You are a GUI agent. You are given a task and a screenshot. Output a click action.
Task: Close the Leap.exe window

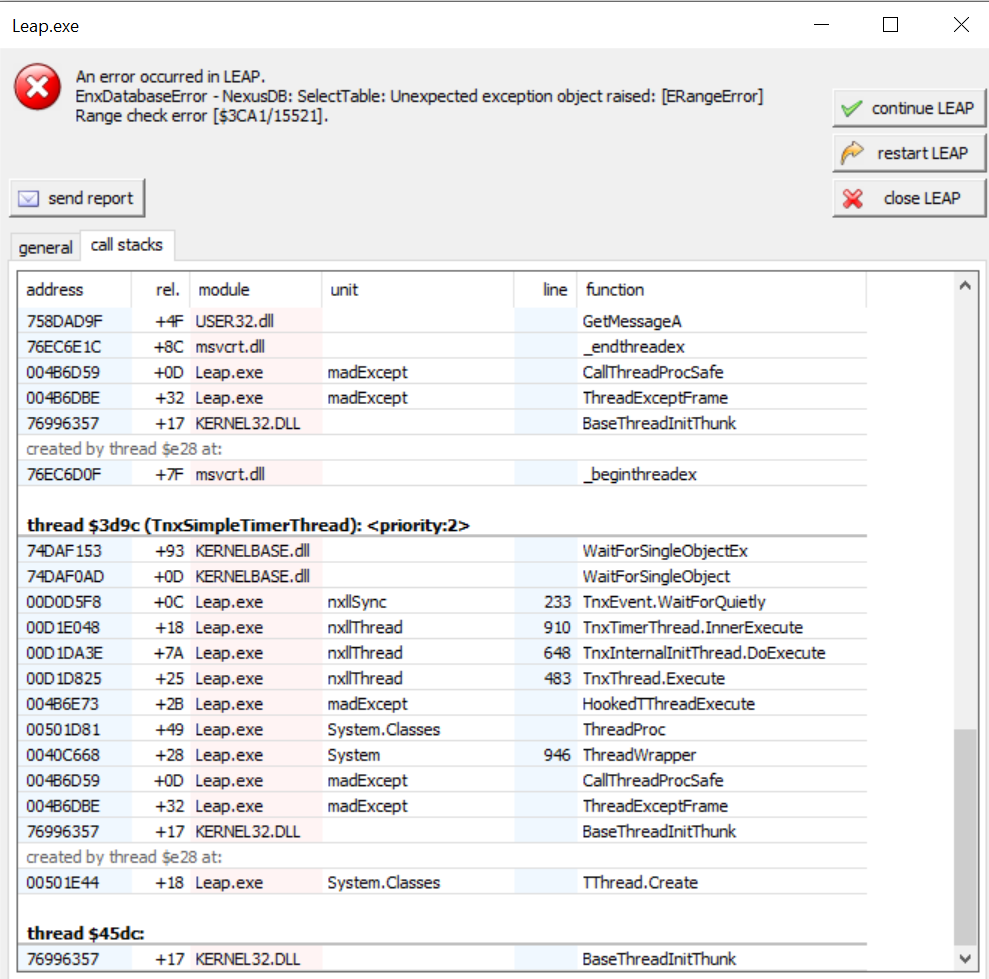pyautogui.click(x=961, y=25)
